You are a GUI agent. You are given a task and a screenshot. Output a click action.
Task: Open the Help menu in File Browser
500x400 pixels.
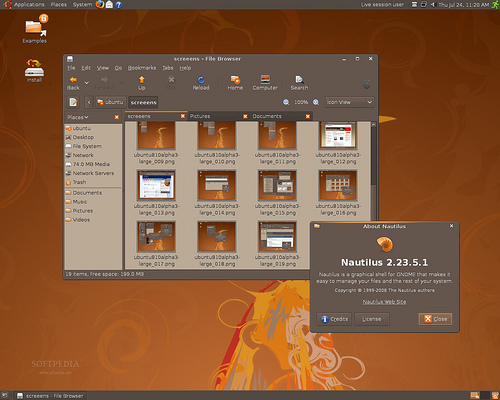pos(185,68)
